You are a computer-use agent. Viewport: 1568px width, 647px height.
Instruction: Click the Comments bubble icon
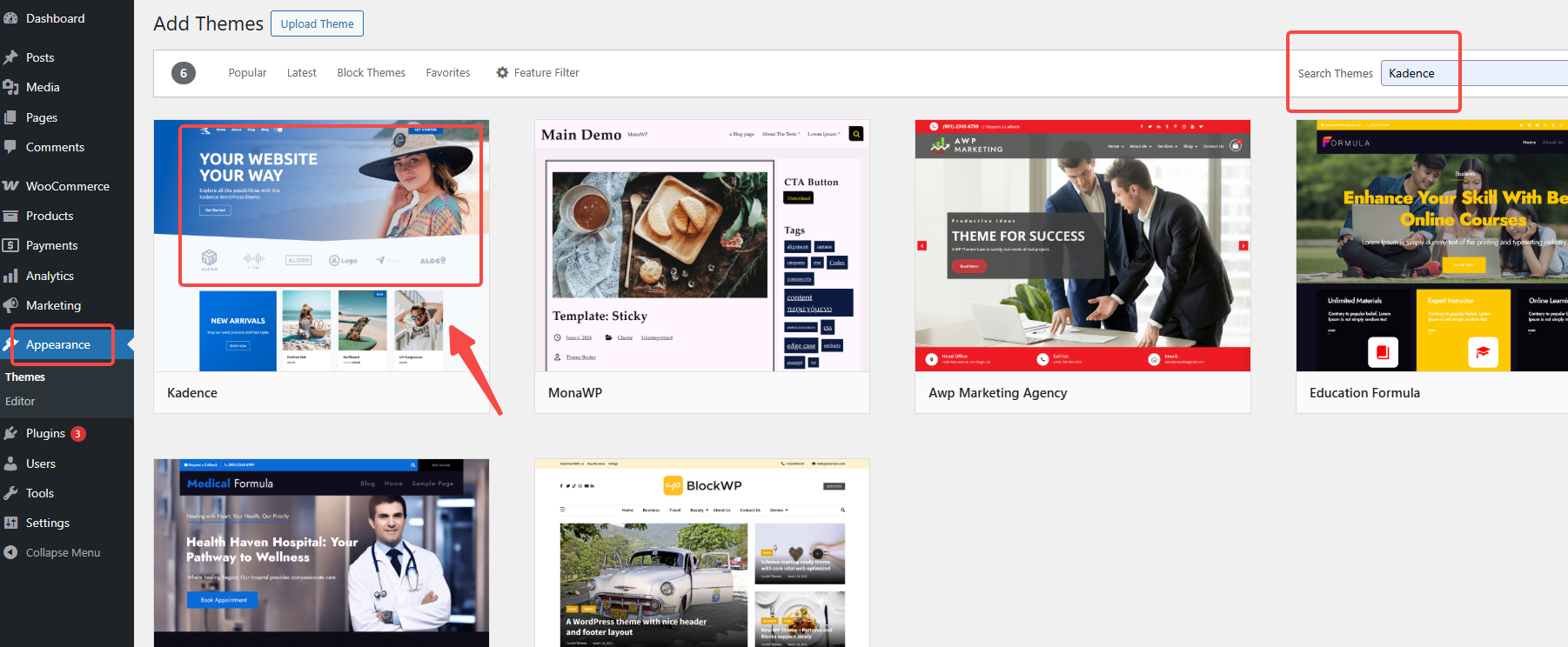(10, 147)
